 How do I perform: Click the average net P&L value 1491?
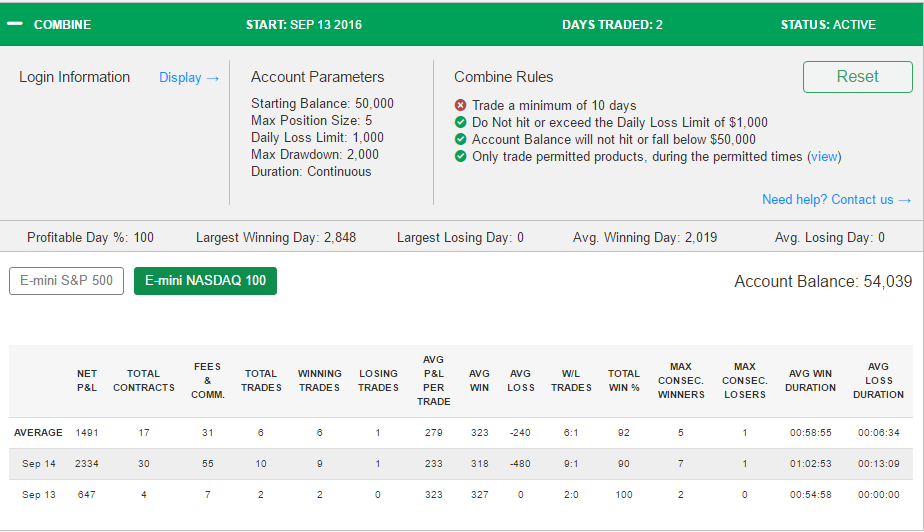pyautogui.click(x=87, y=432)
